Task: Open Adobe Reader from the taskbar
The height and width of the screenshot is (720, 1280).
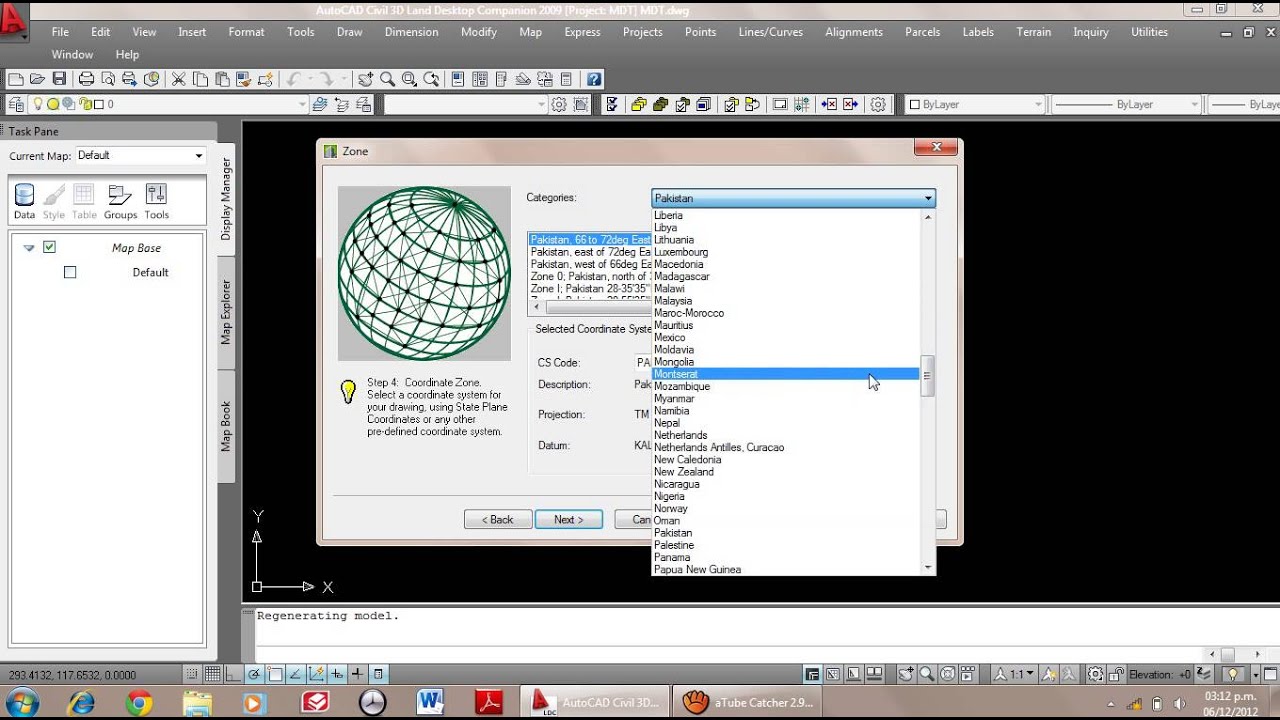Action: (489, 703)
